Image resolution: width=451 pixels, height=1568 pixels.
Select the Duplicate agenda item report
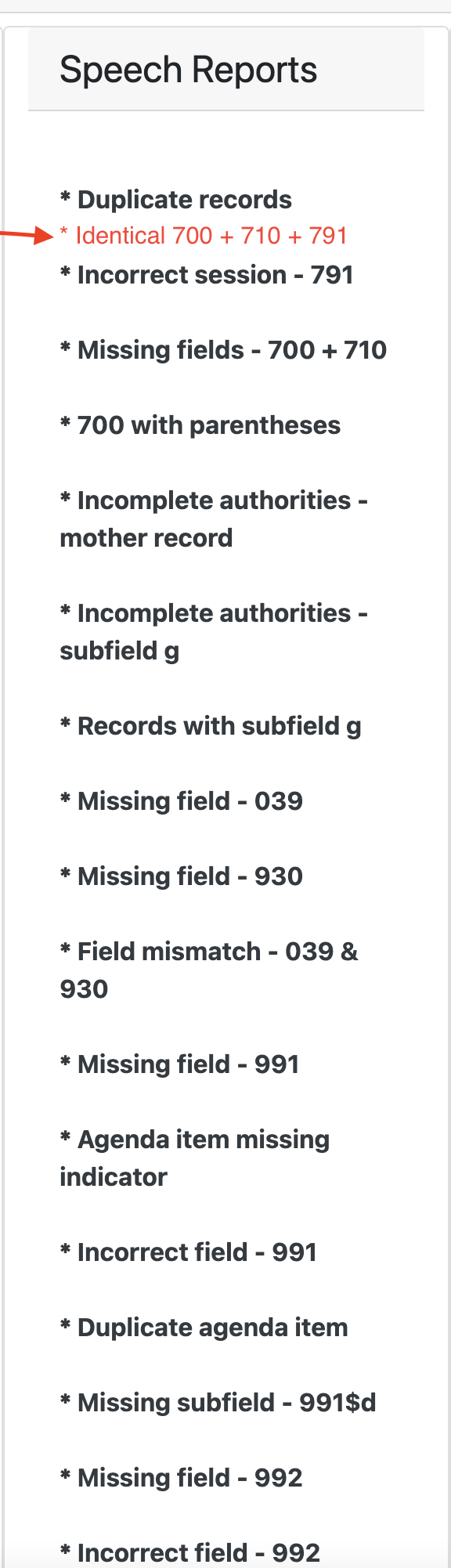(204, 1328)
